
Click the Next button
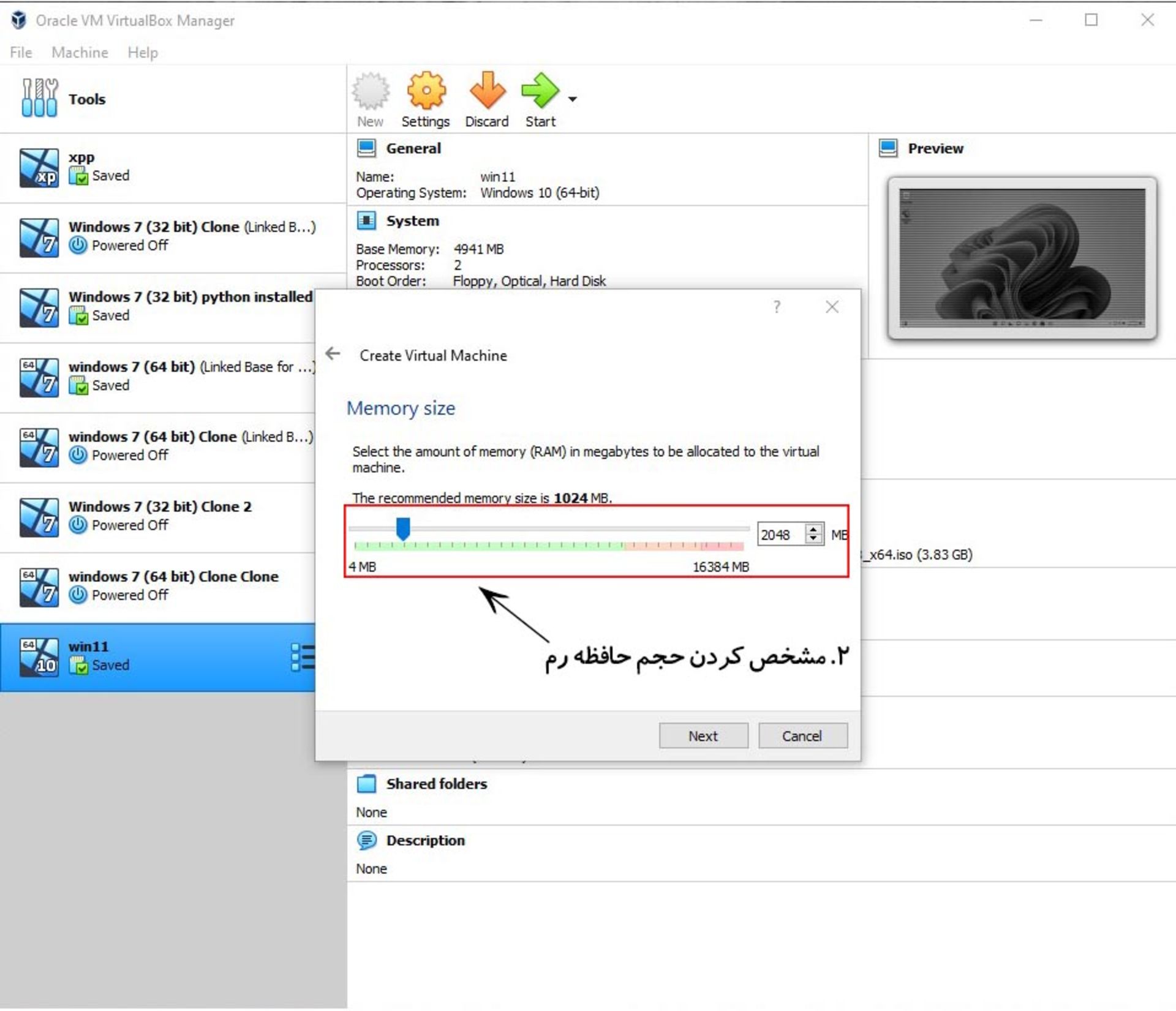pyautogui.click(x=703, y=736)
